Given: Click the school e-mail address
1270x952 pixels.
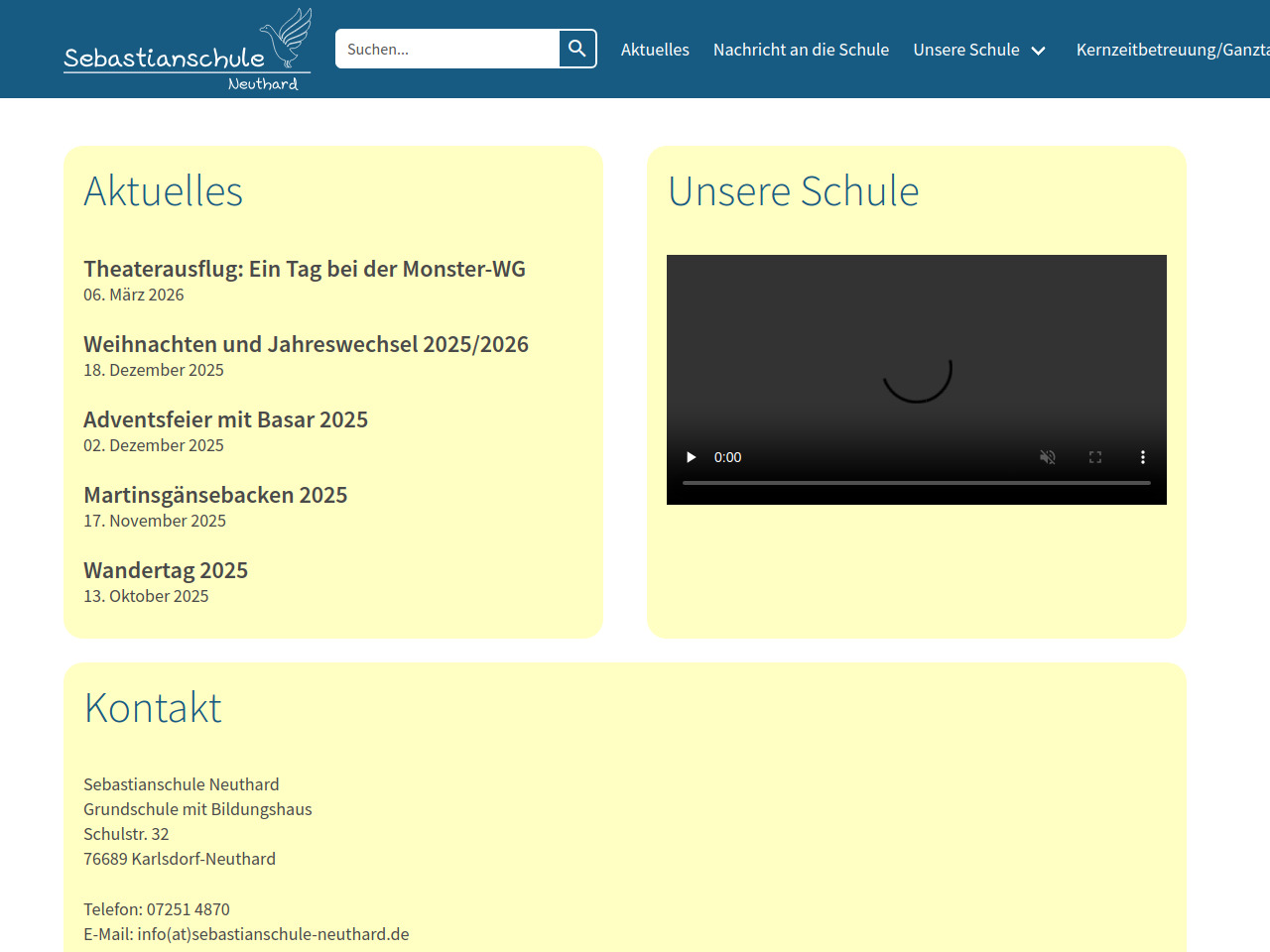Looking at the screenshot, I should [273, 934].
